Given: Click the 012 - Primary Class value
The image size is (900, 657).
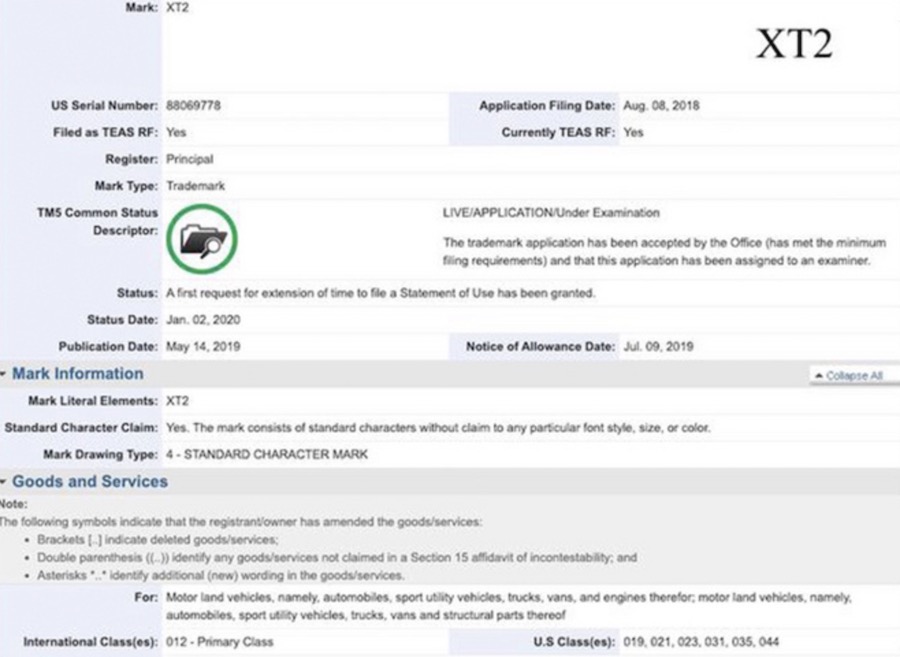Looking at the screenshot, I should (x=219, y=641).
